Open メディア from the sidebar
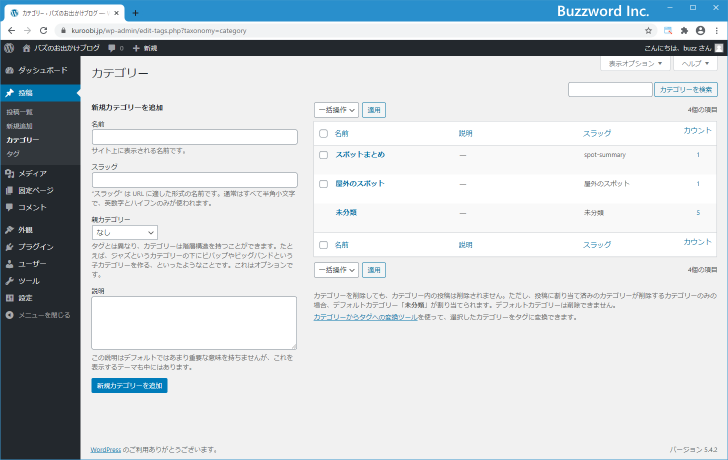The width and height of the screenshot is (728, 460). click(32, 173)
